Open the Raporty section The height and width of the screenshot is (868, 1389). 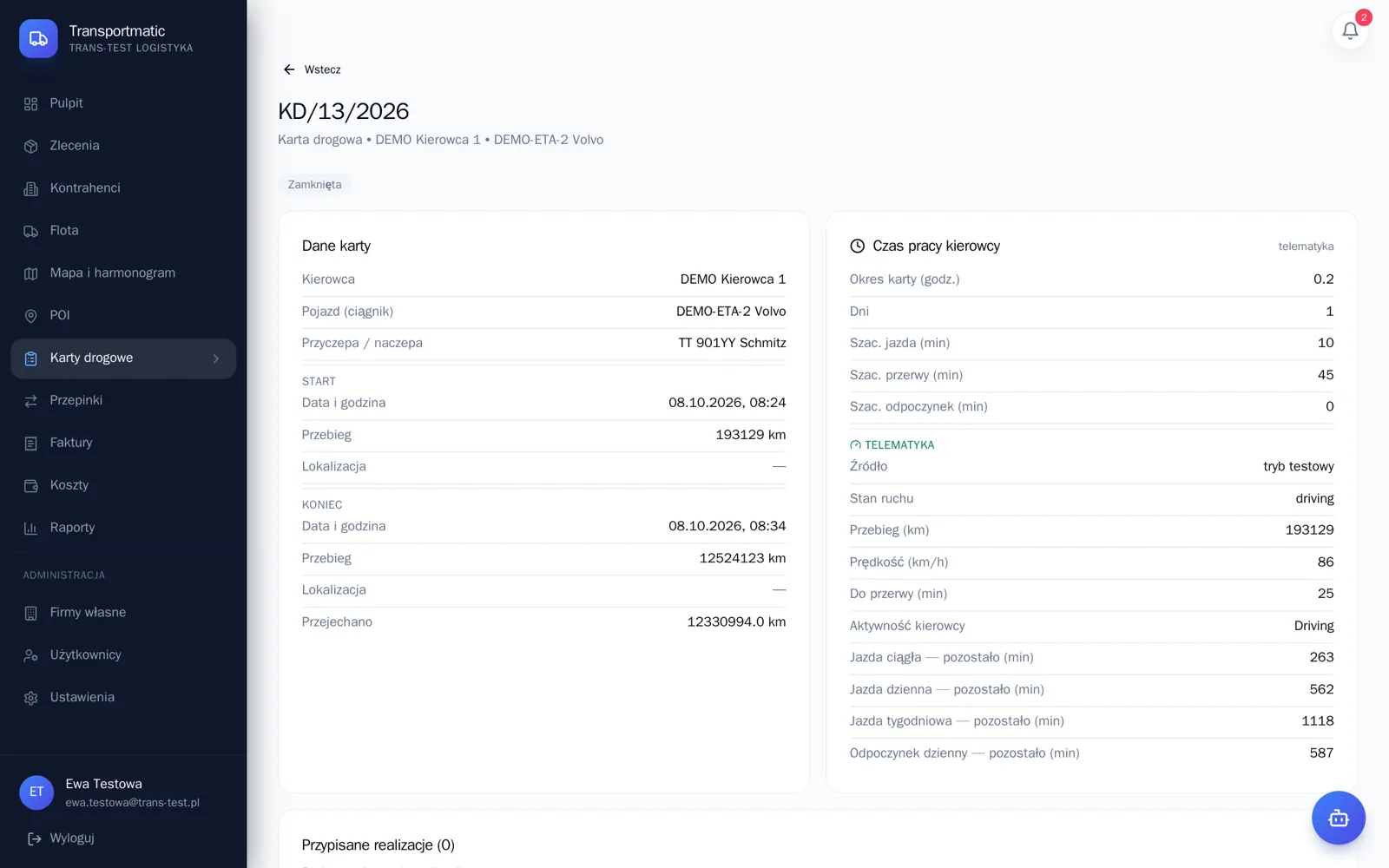pos(123,528)
